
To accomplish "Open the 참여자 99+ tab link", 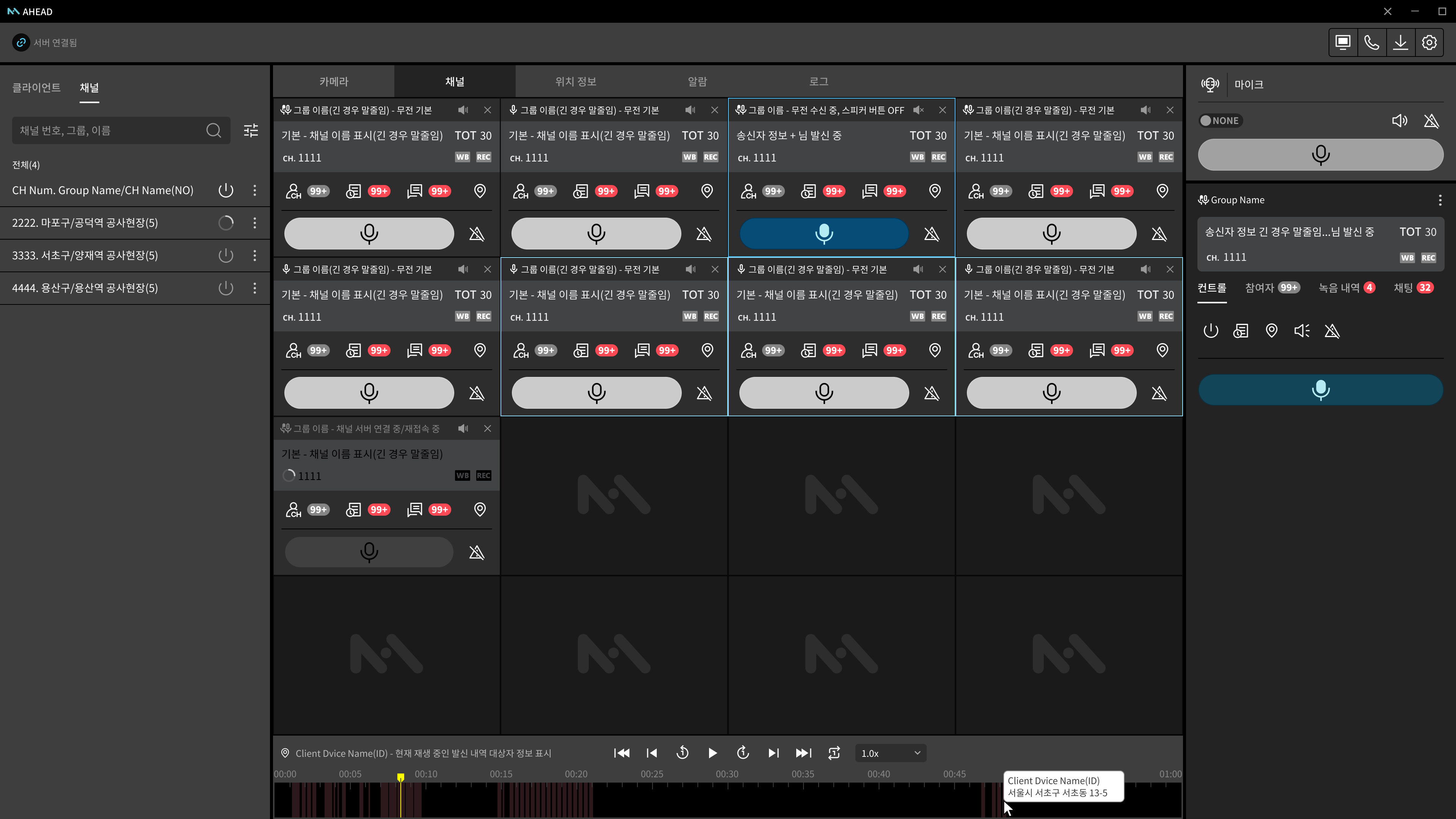I will coord(1272,288).
